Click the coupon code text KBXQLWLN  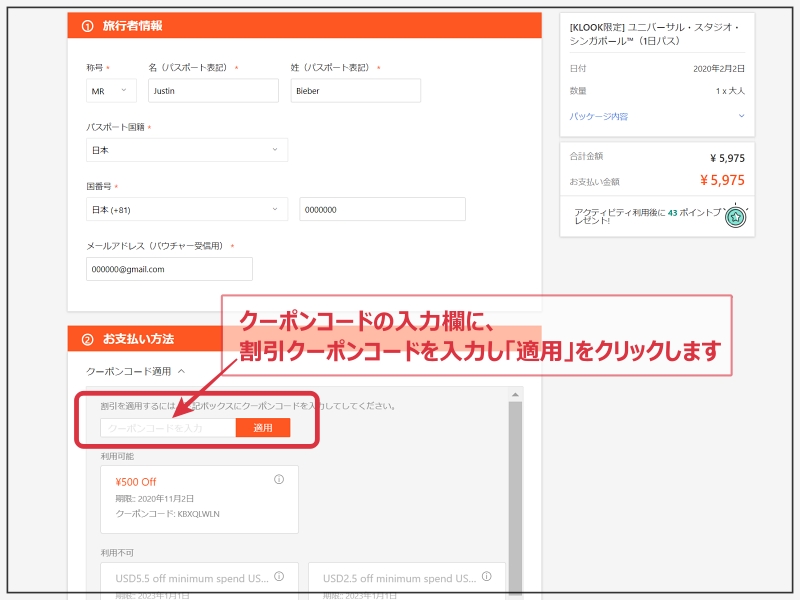click(x=198, y=514)
